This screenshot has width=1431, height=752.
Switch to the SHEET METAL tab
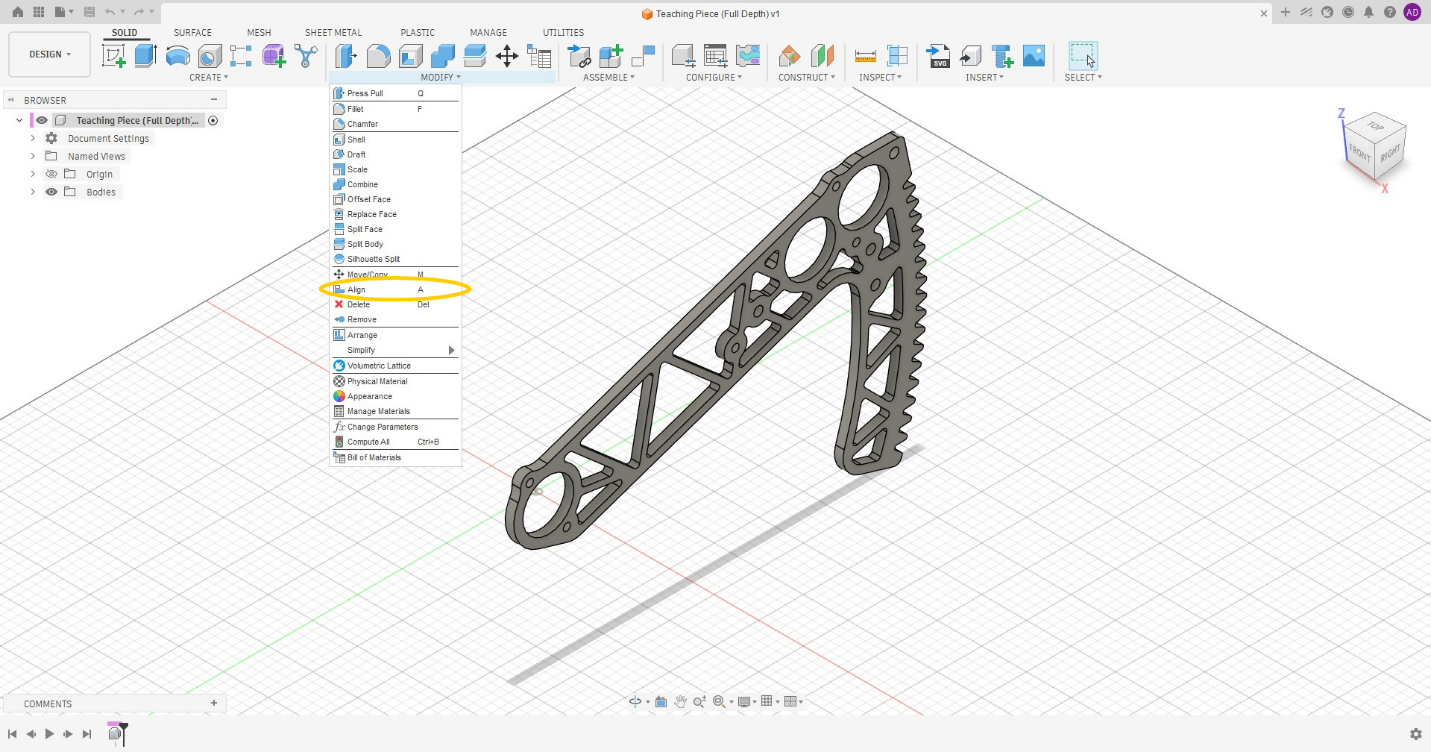tap(334, 33)
